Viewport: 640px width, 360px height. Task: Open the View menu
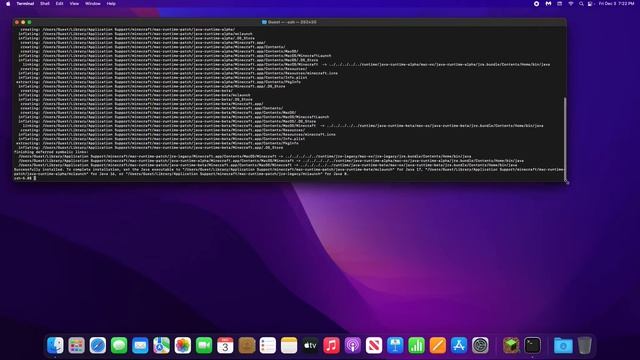pyautogui.click(x=74, y=4)
